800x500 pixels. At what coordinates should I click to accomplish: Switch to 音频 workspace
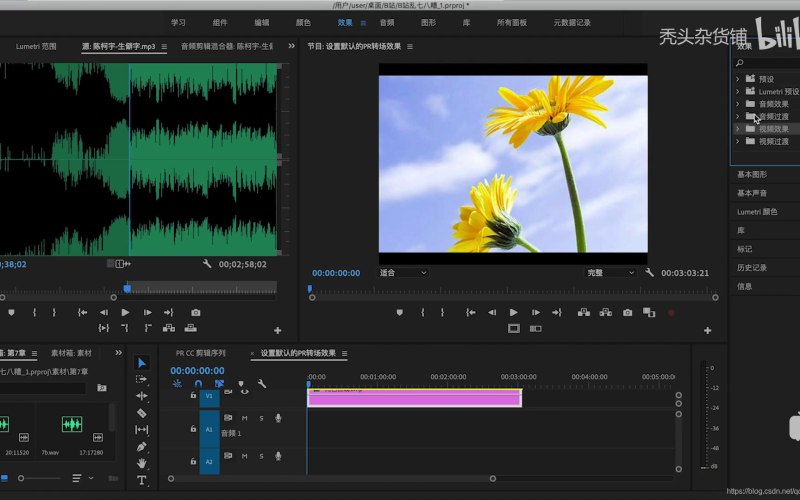coord(387,22)
